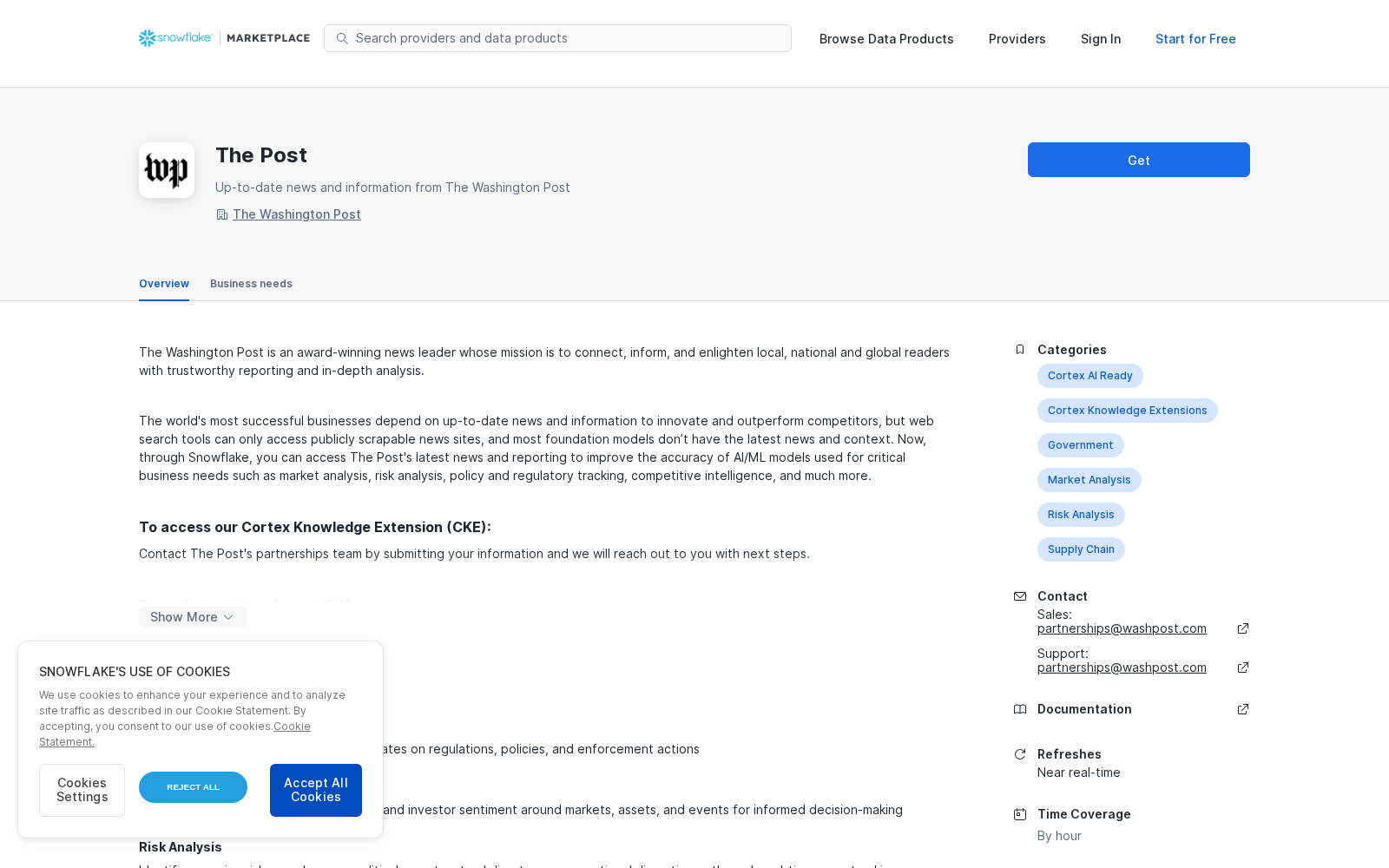The image size is (1389, 868).
Task: Click the Refreshes circular arrow icon
Action: [x=1020, y=754]
